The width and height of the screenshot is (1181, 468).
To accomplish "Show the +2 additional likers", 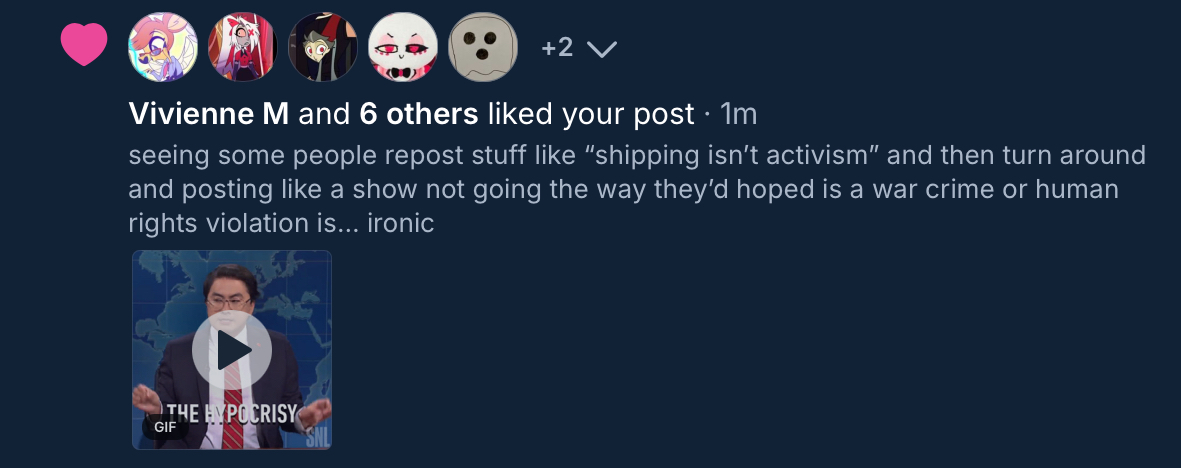I will click(557, 47).
